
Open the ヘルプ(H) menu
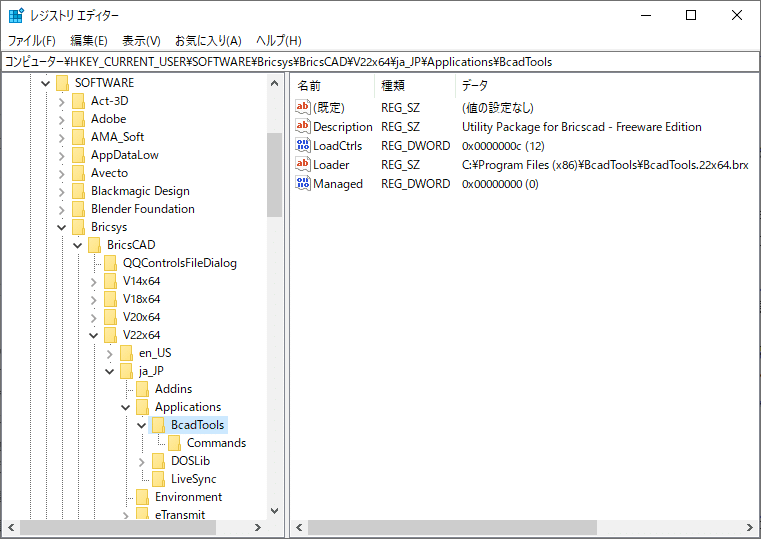coord(279,41)
